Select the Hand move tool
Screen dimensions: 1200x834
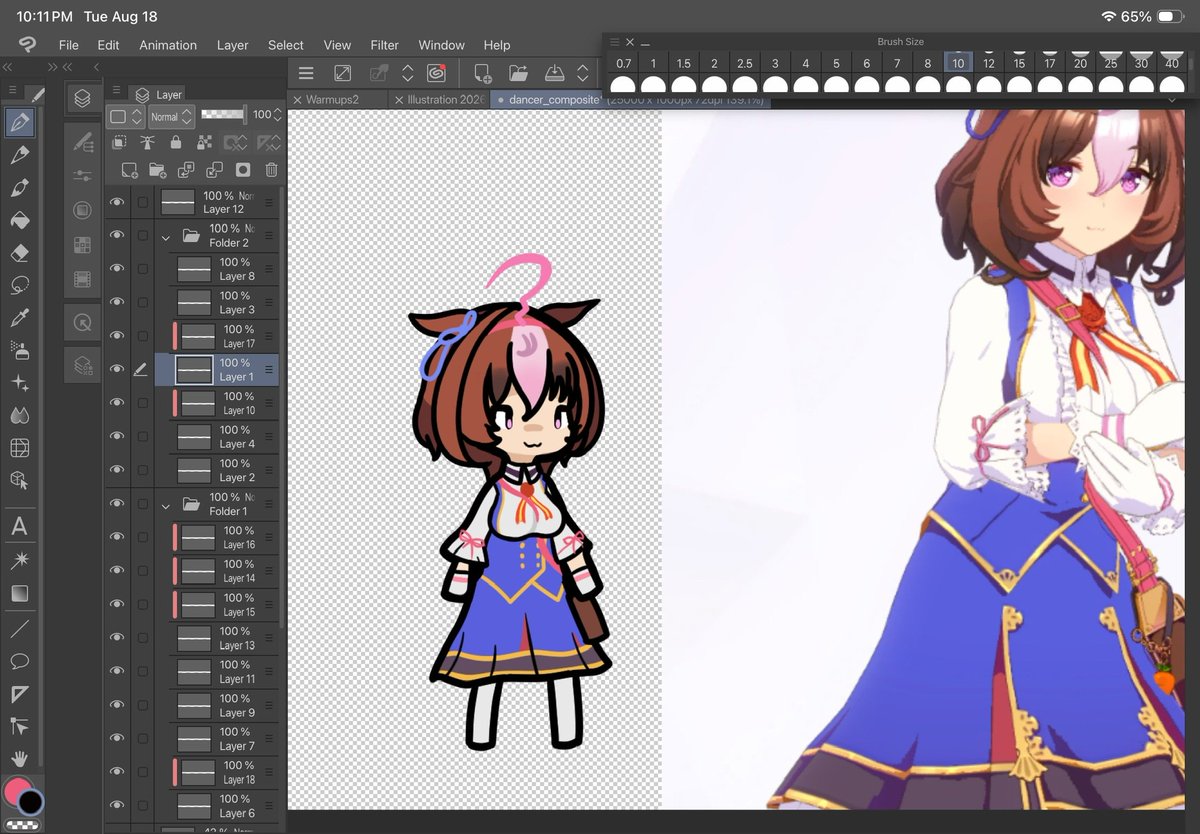(x=19, y=759)
